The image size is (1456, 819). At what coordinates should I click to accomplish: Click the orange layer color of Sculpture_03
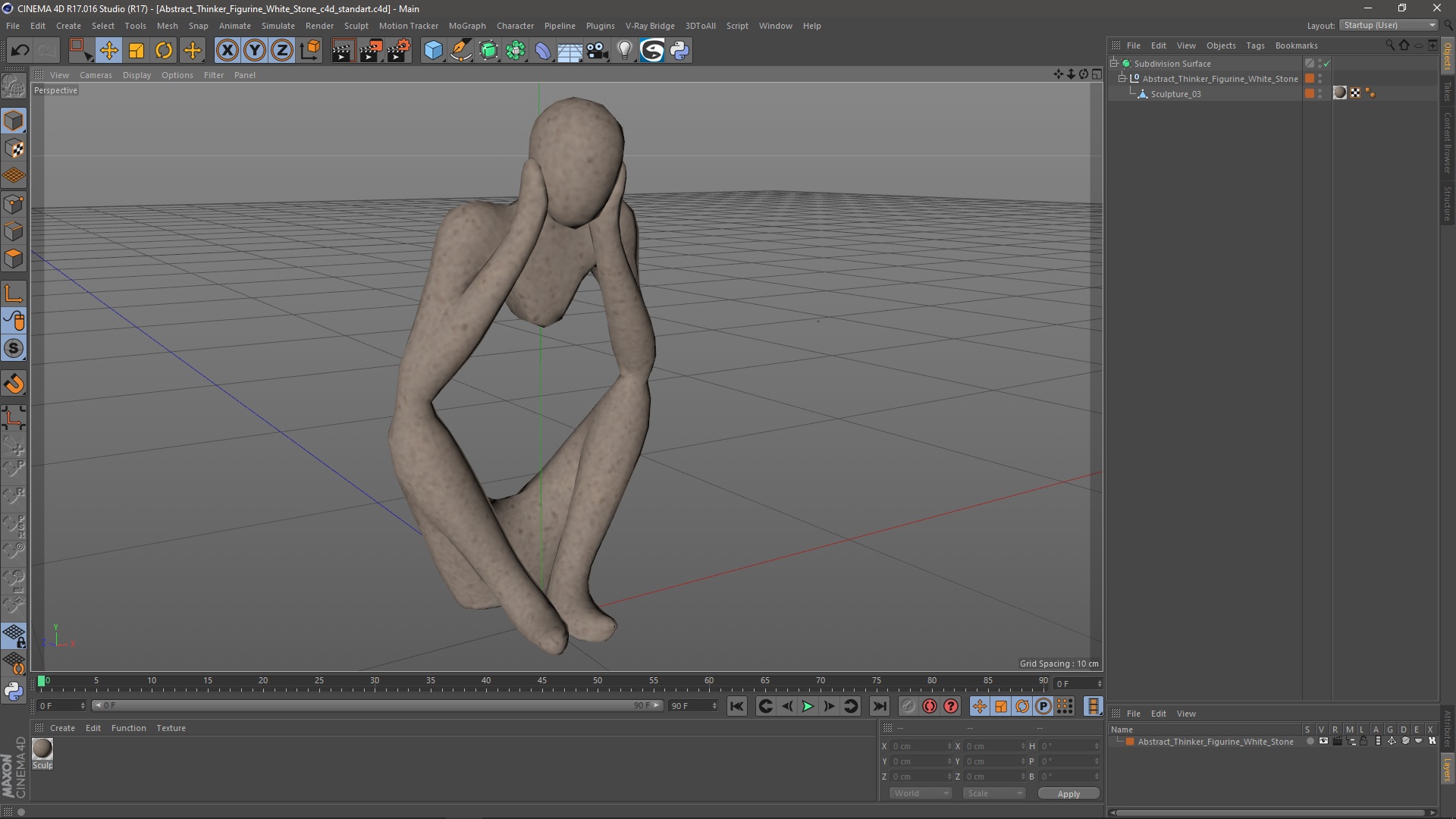1310,94
